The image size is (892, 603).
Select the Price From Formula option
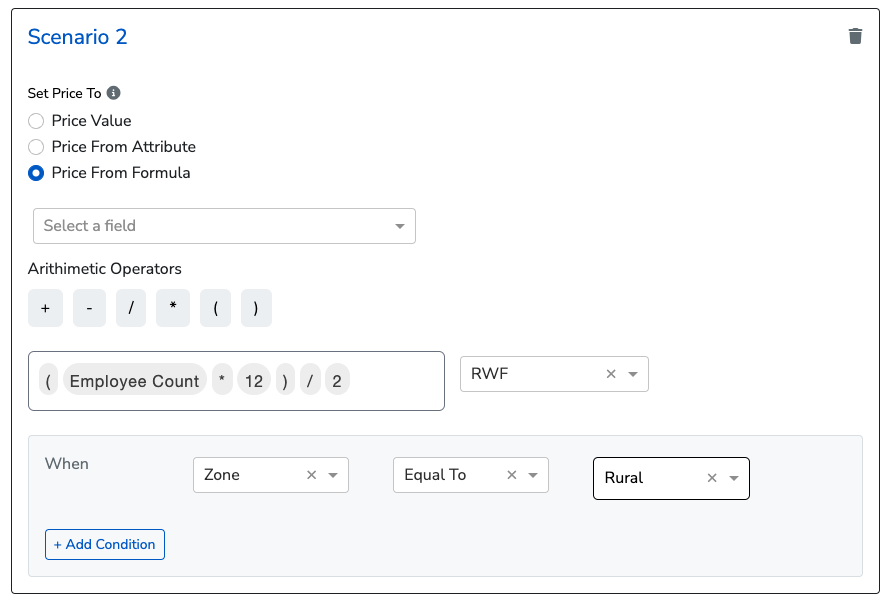36,173
